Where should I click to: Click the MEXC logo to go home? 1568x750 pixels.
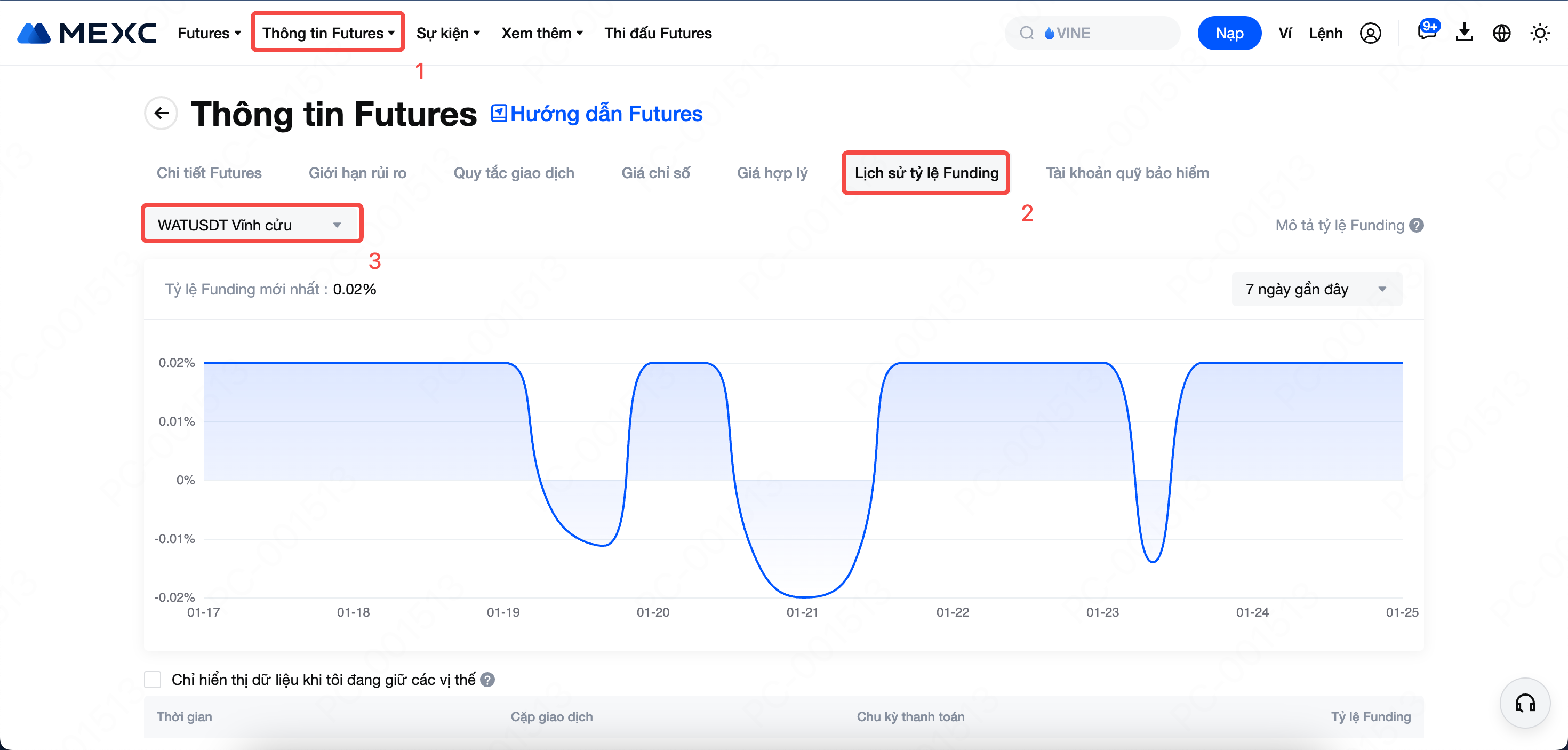87,33
